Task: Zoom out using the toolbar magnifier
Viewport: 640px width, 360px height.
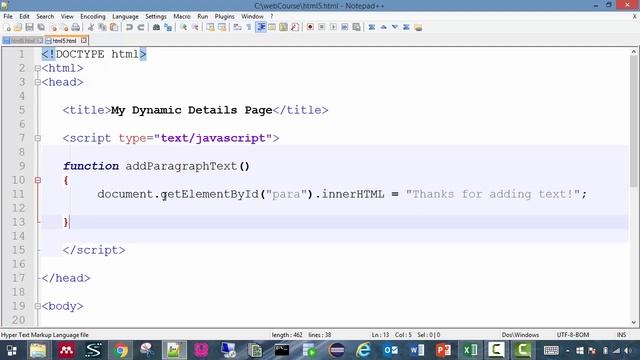Action: 195,27
